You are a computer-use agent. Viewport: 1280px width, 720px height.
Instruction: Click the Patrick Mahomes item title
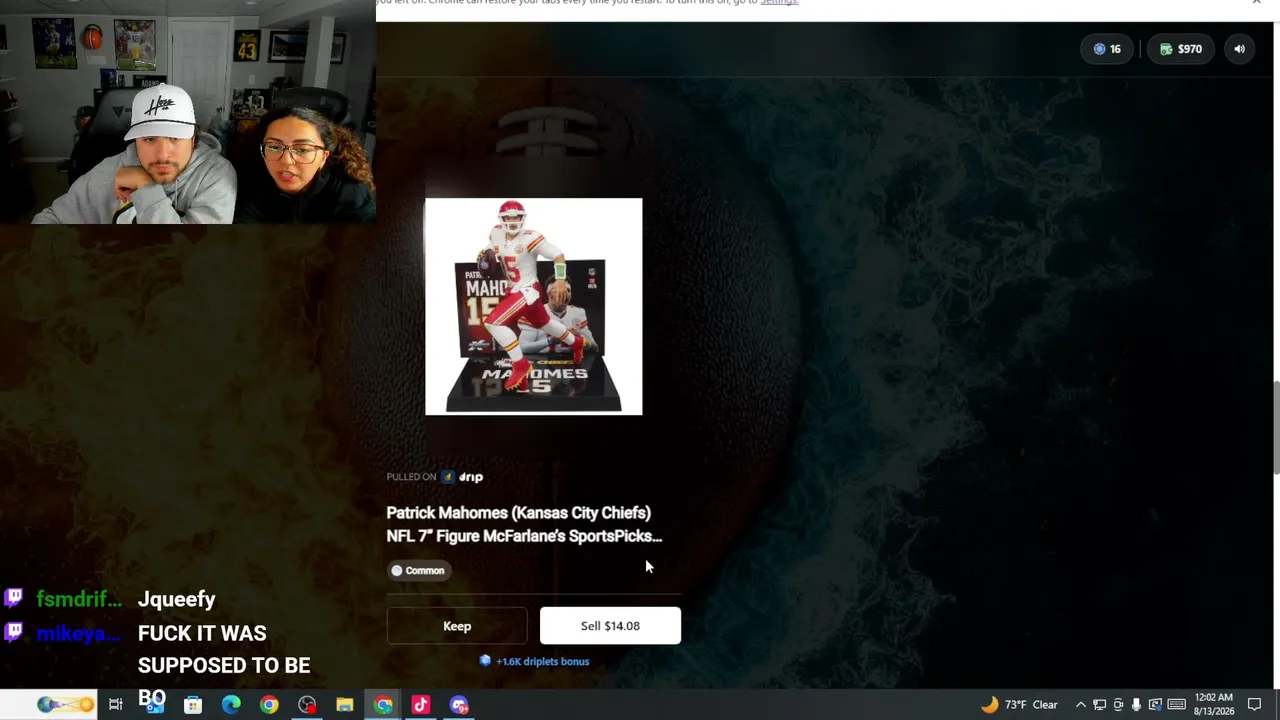[524, 524]
